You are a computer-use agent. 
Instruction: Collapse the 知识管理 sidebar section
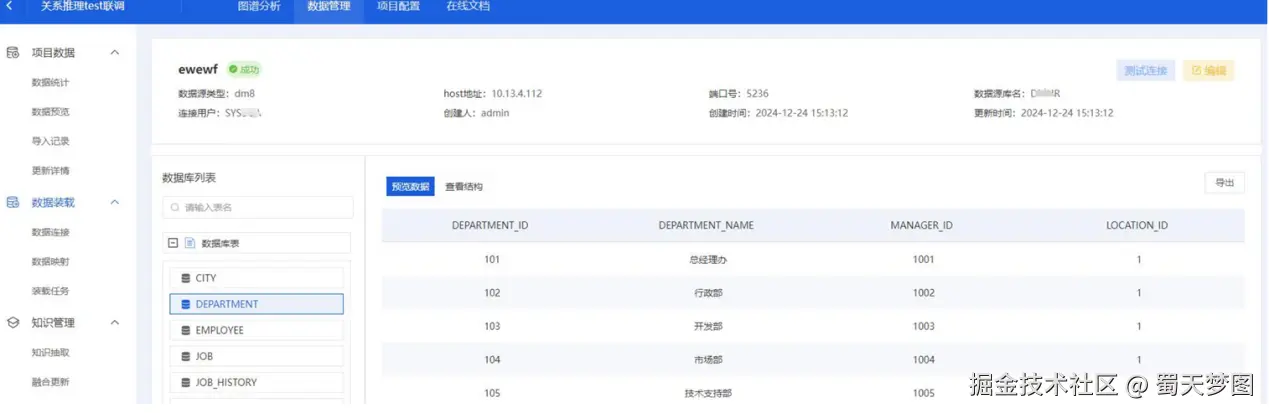(x=114, y=322)
